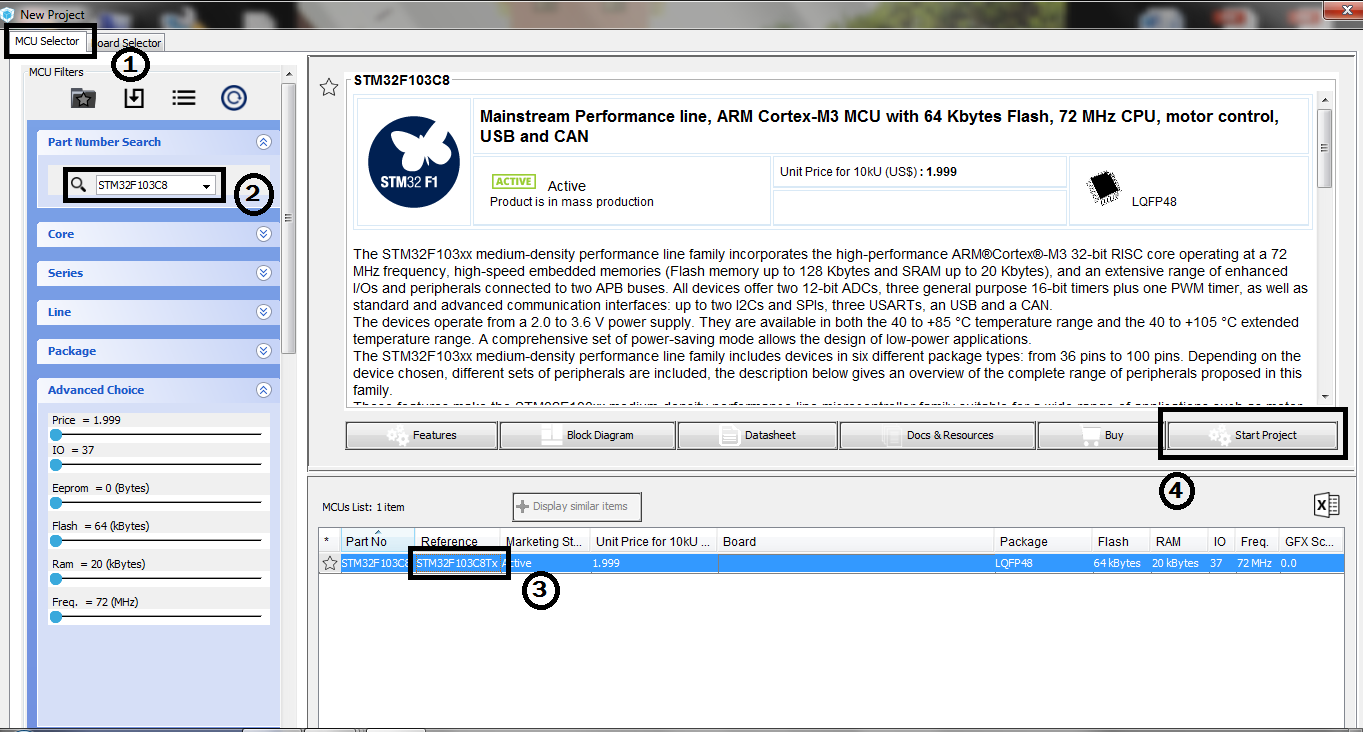Sort by the GFX Score column header
Viewport: 1363px width, 732px height.
pyautogui.click(x=1311, y=541)
